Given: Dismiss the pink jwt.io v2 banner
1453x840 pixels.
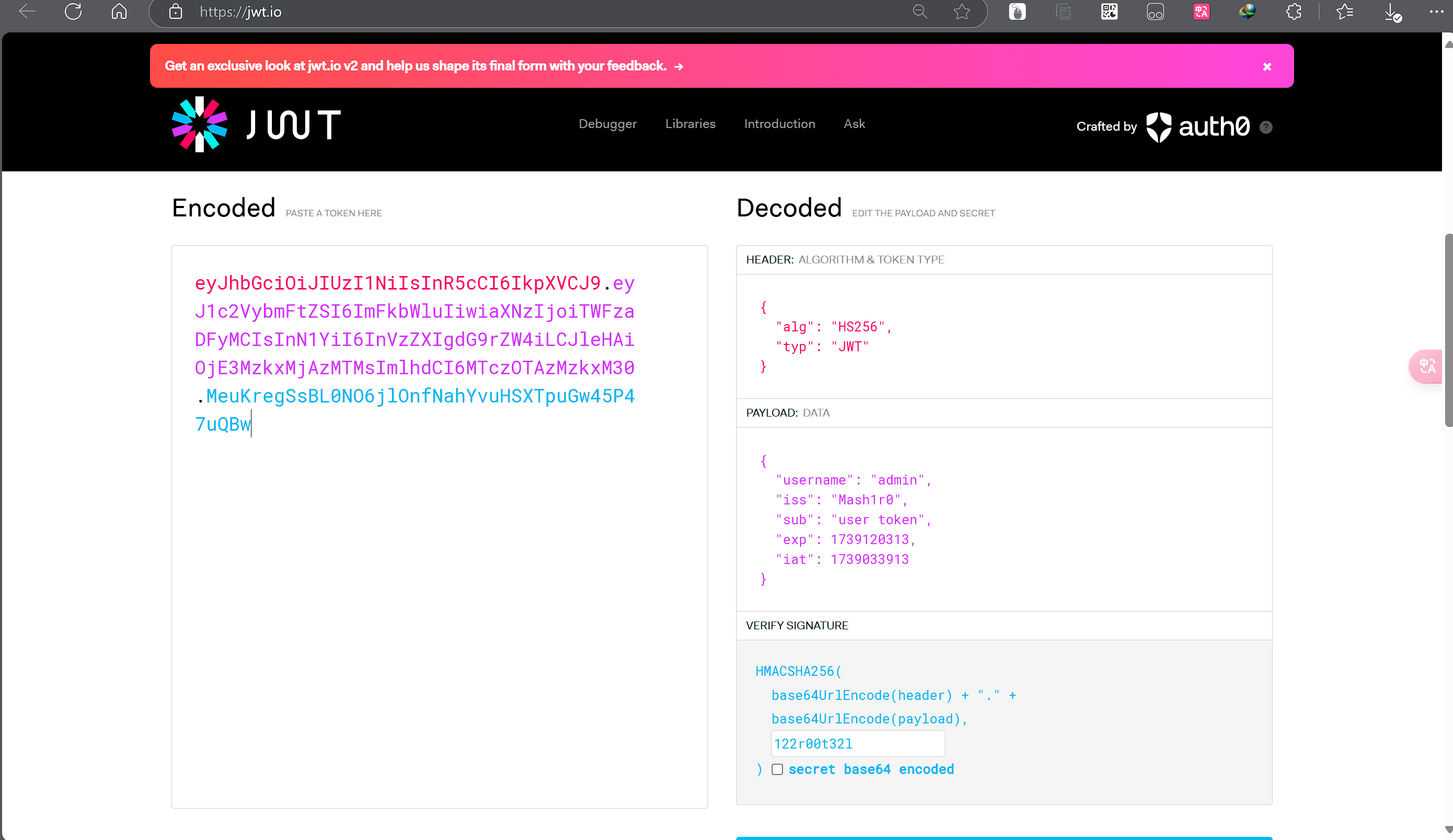Looking at the screenshot, I should 1267,67.
